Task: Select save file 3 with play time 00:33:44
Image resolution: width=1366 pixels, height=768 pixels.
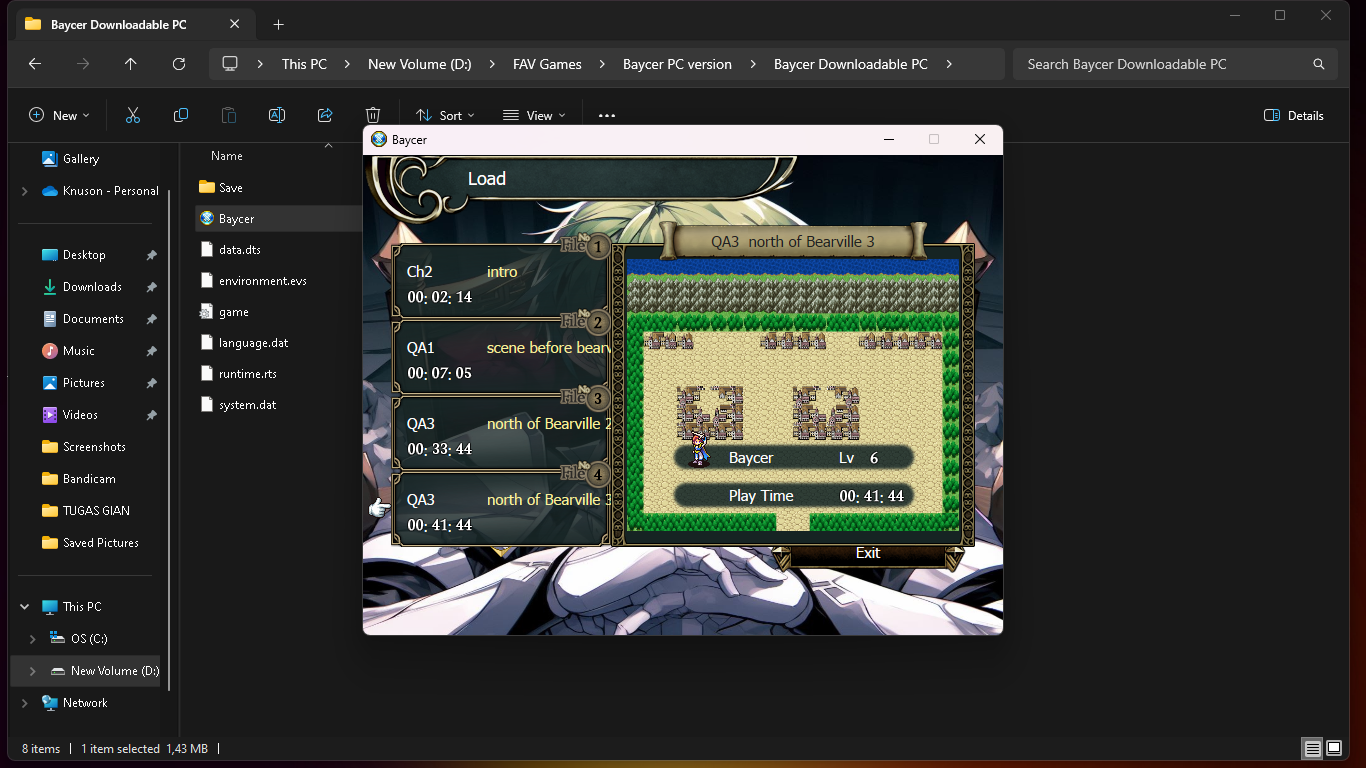Action: pyautogui.click(x=500, y=435)
